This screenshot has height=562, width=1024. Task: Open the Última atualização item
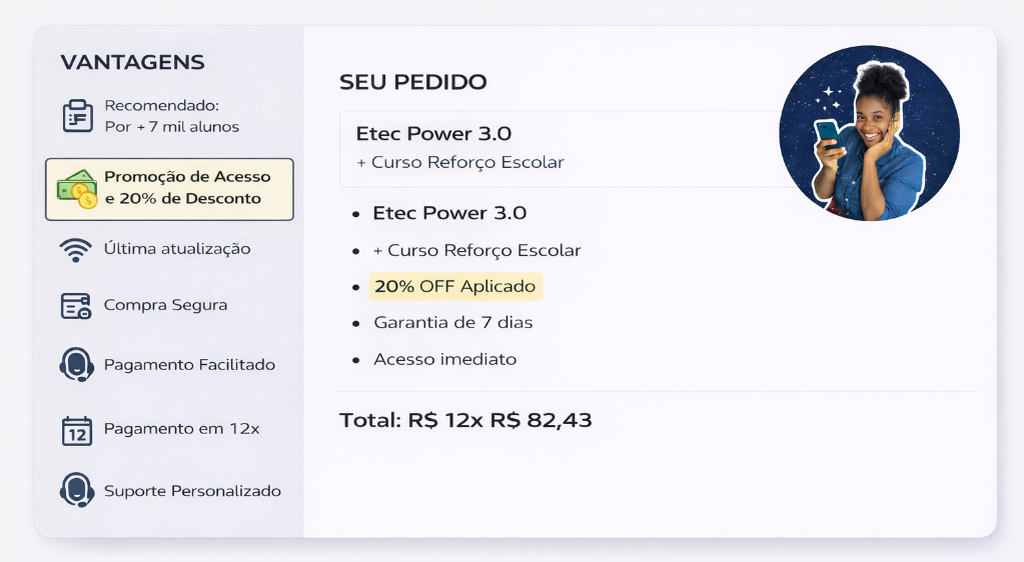[x=177, y=249]
